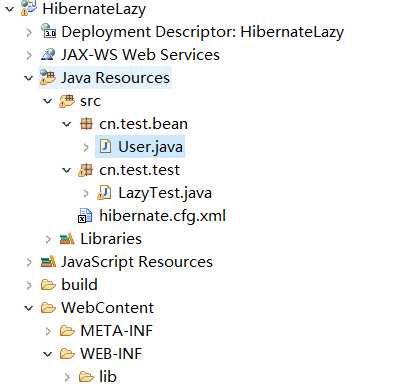This screenshot has width=411, height=388.
Task: Select the src source folder label
Action: tap(90, 101)
